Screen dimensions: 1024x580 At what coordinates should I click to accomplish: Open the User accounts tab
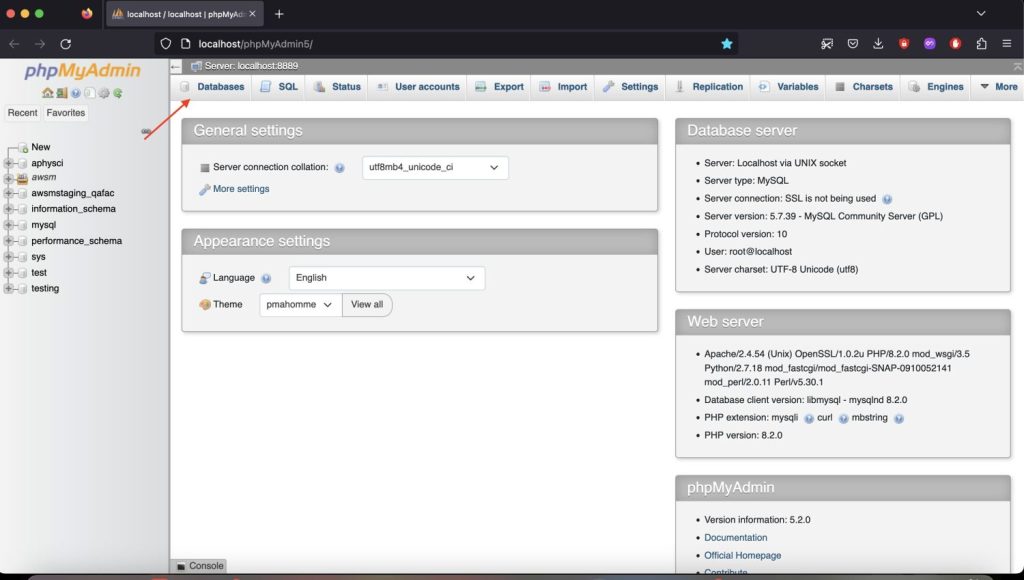418,87
